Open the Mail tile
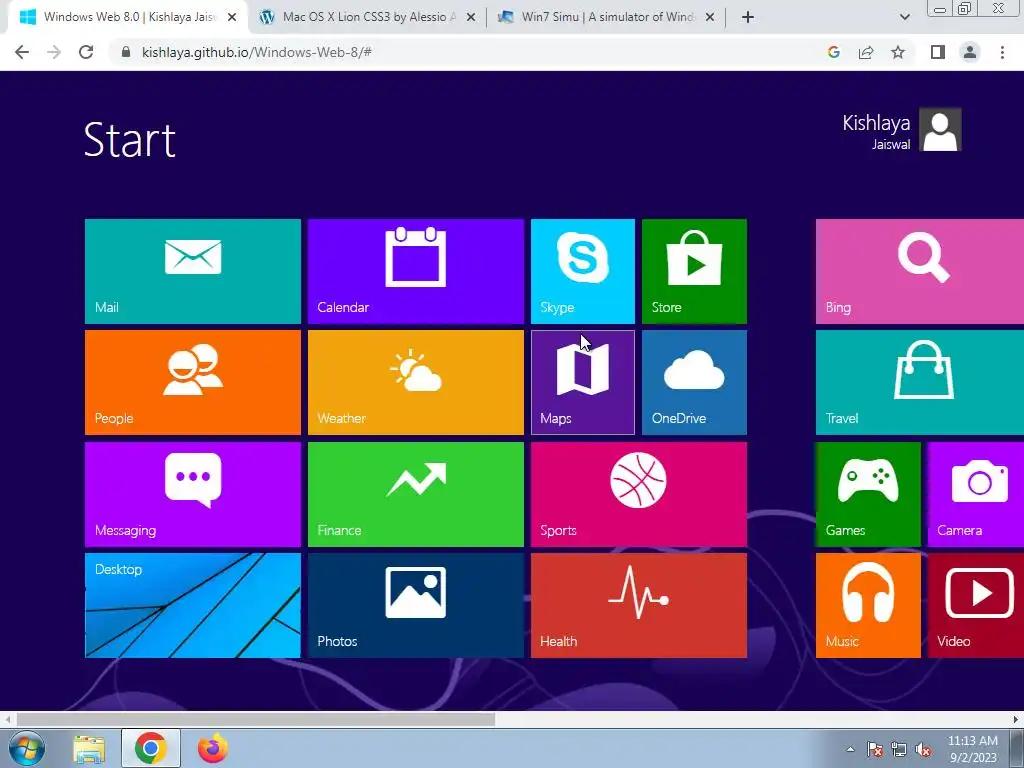This screenshot has height=768, width=1024. pyautogui.click(x=193, y=271)
